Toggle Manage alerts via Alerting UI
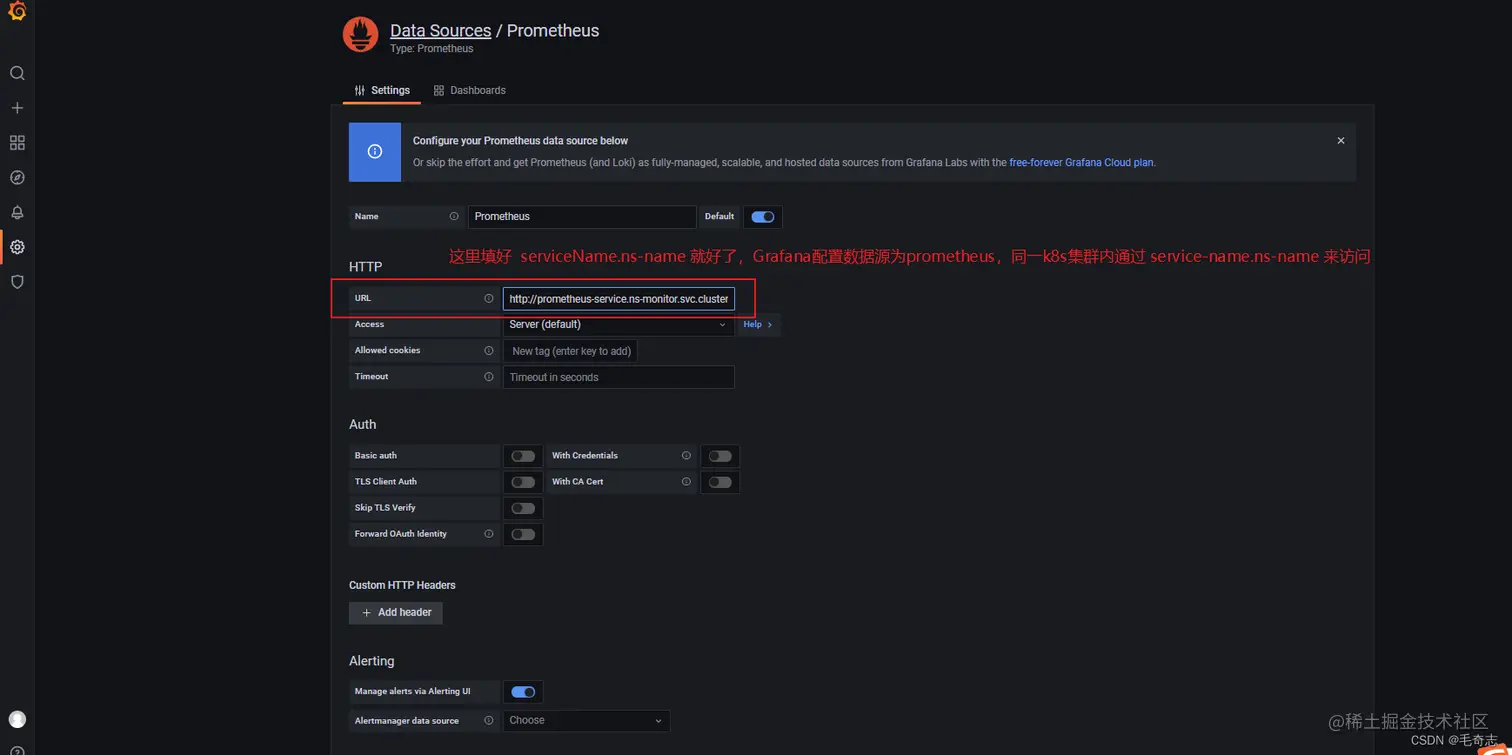The image size is (1512, 755). pyautogui.click(x=523, y=692)
